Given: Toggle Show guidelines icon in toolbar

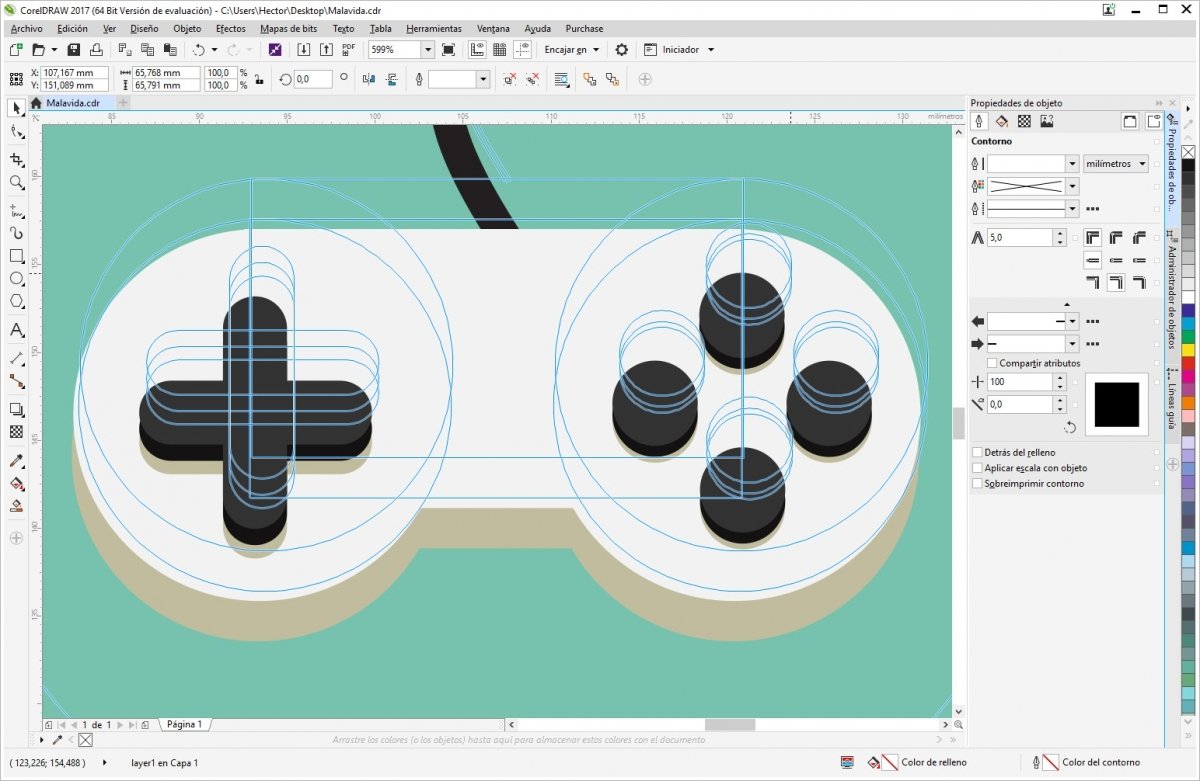Looking at the screenshot, I should click(x=522, y=49).
